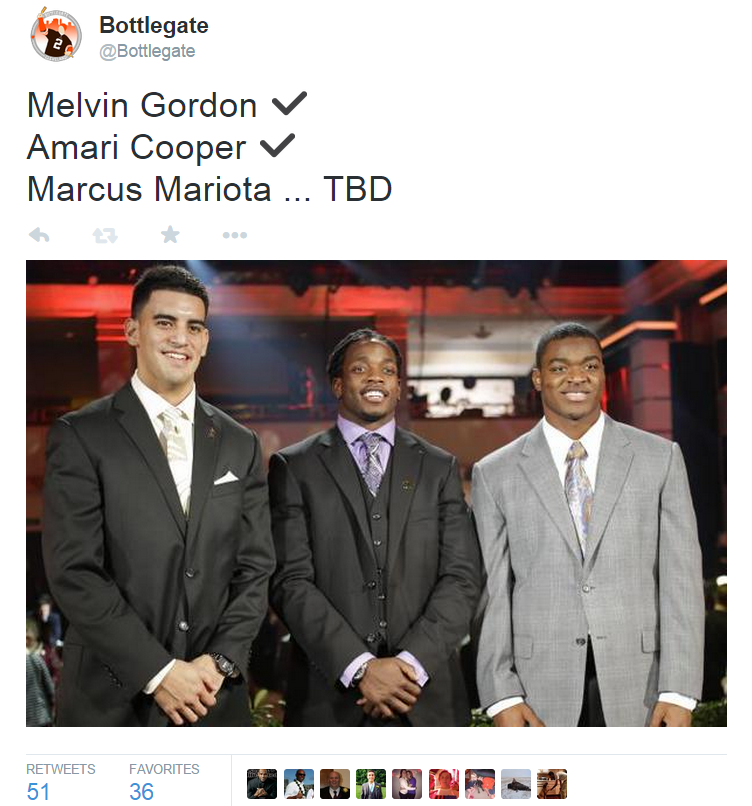Retweet this tweet using the retweet icon

coord(105,235)
